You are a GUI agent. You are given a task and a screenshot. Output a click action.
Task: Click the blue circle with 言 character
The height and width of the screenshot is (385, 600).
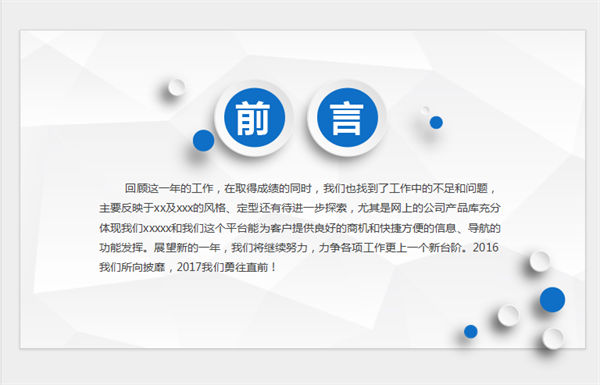point(347,117)
